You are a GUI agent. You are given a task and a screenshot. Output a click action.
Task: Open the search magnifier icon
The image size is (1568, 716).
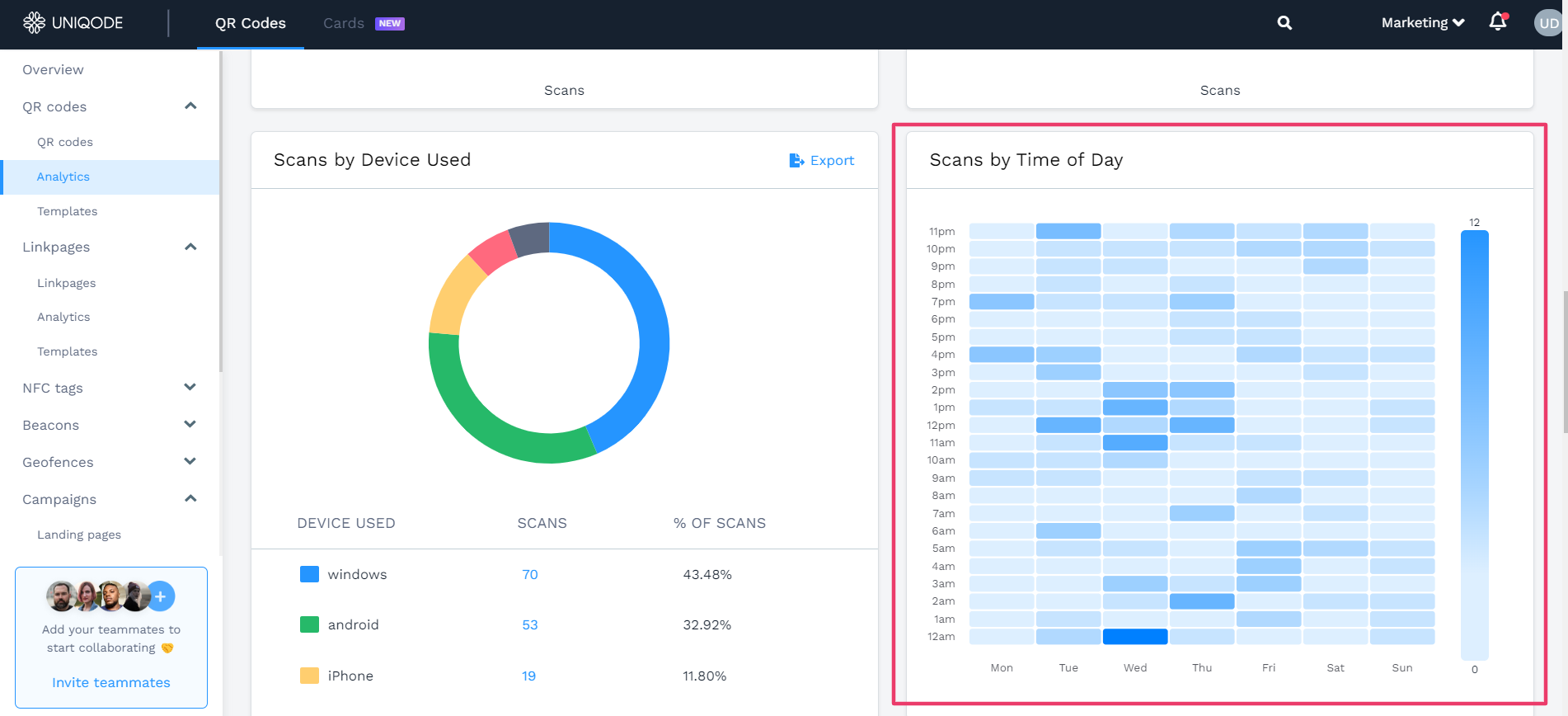[x=1284, y=23]
